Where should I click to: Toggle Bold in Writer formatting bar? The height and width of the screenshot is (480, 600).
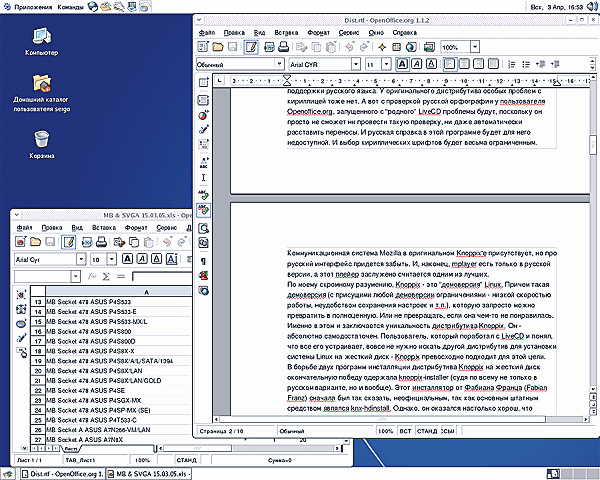[402, 64]
